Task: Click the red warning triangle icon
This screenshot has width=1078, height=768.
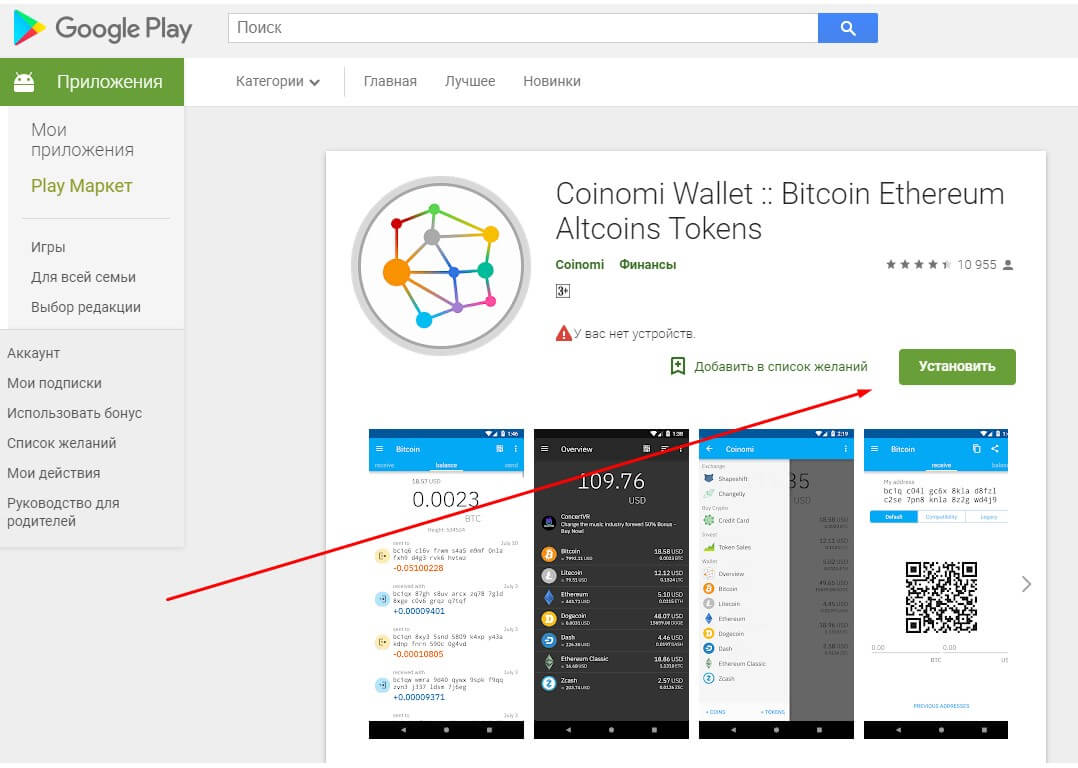Action: (x=564, y=333)
